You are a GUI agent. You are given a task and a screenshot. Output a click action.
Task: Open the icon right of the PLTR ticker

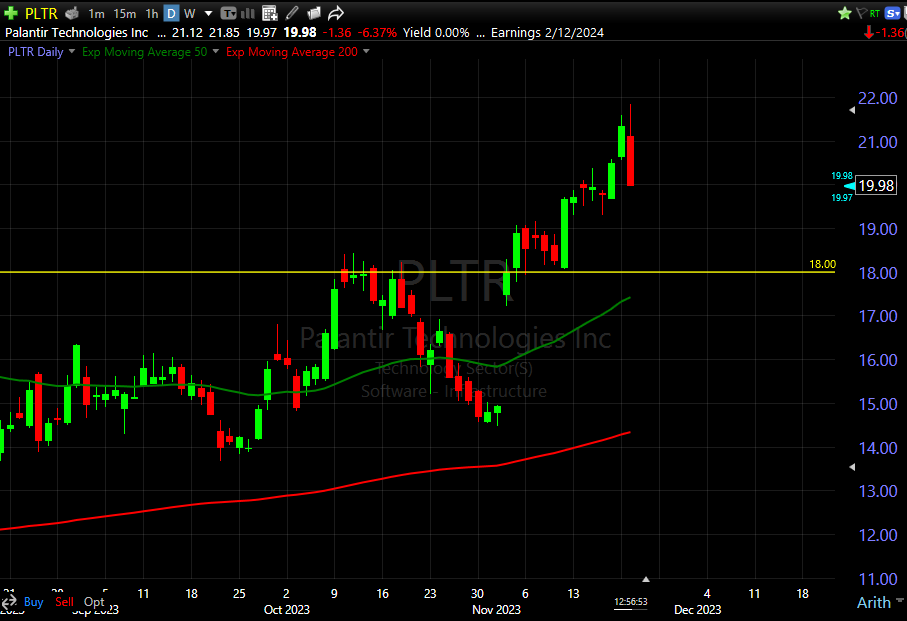72,13
